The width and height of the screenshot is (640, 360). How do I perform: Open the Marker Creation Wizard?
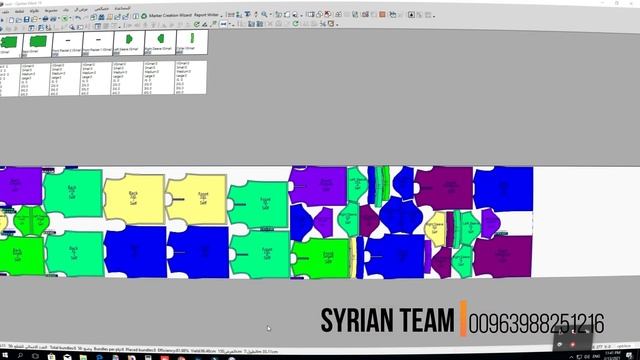[x=170, y=15]
